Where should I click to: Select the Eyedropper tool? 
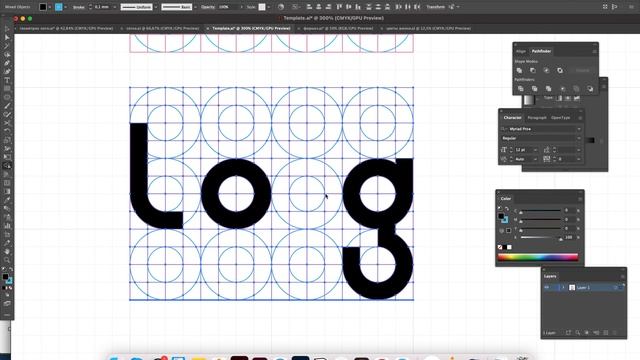pyautogui.click(x=7, y=200)
